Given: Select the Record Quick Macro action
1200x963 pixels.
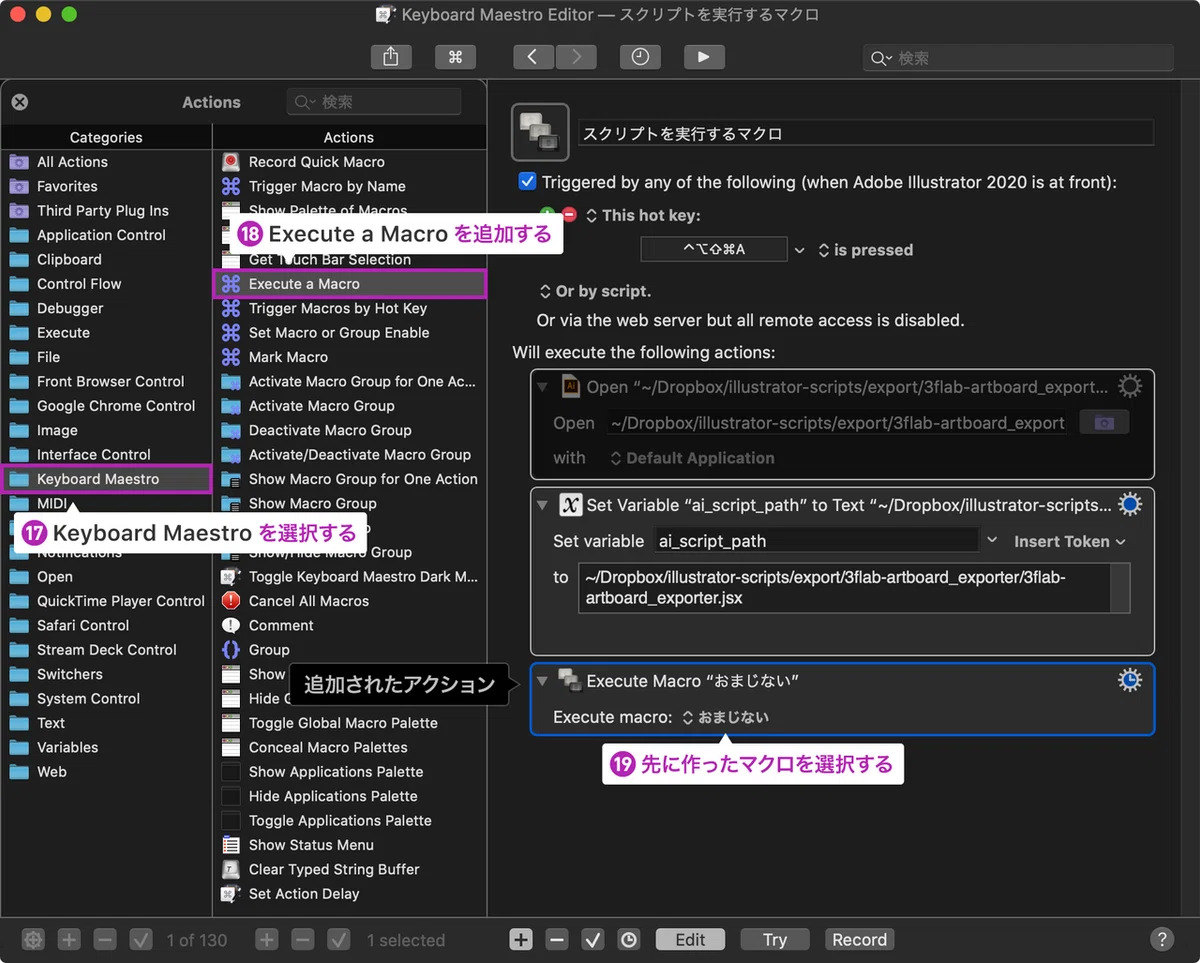Looking at the screenshot, I should coord(350,162).
